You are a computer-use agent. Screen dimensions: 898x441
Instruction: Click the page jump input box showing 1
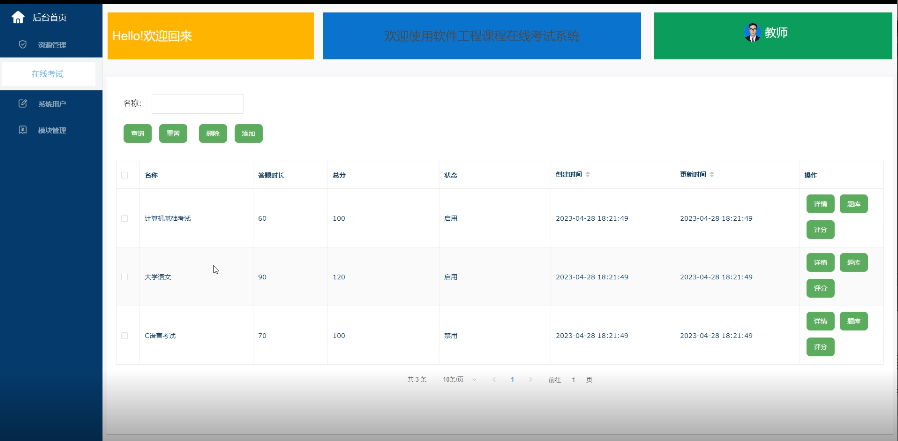574,380
